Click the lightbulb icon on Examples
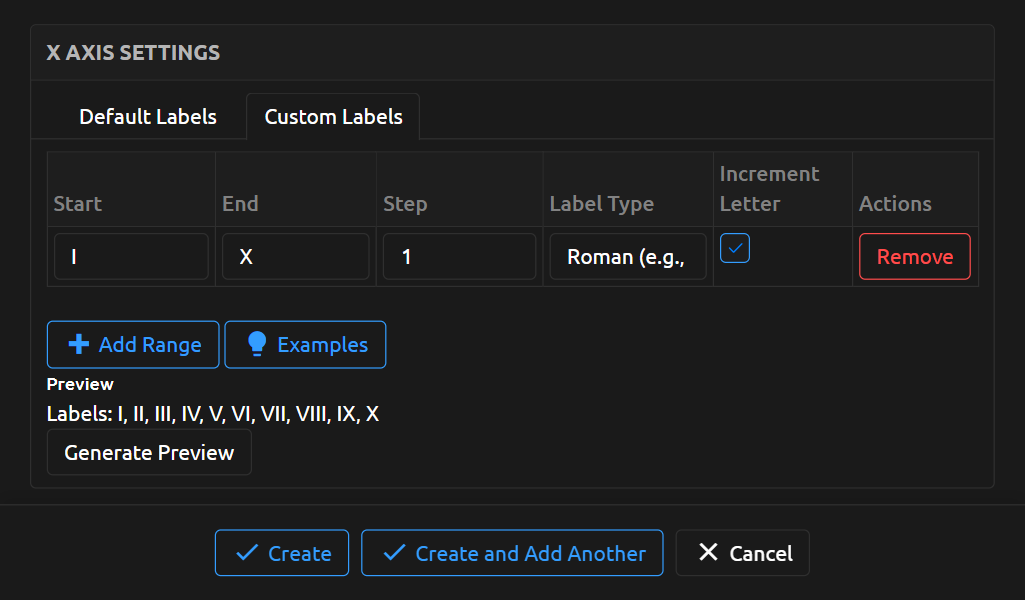The height and width of the screenshot is (600, 1025). coord(257,345)
